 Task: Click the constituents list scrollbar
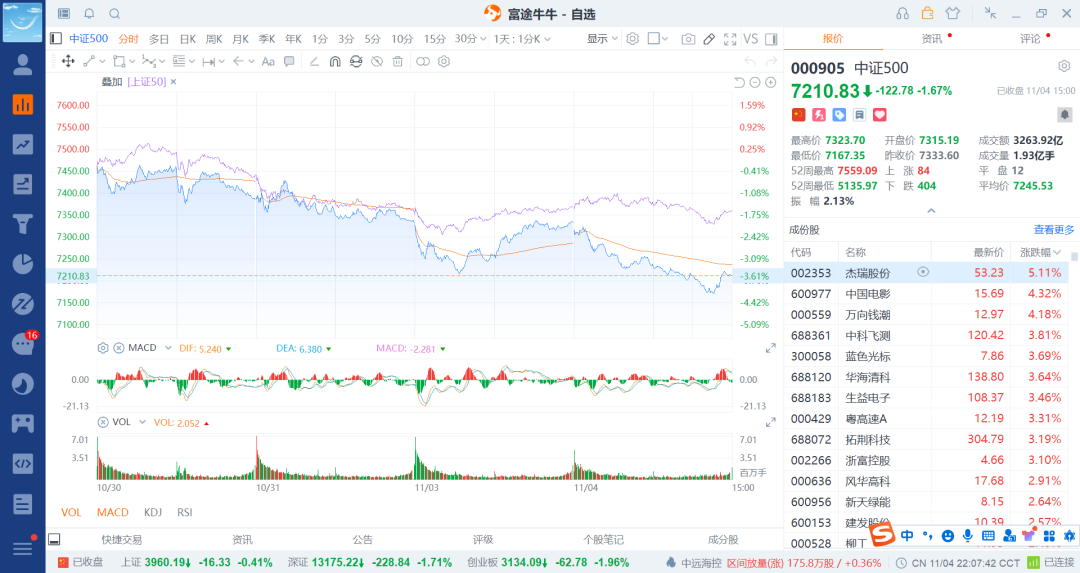pos(1074,256)
